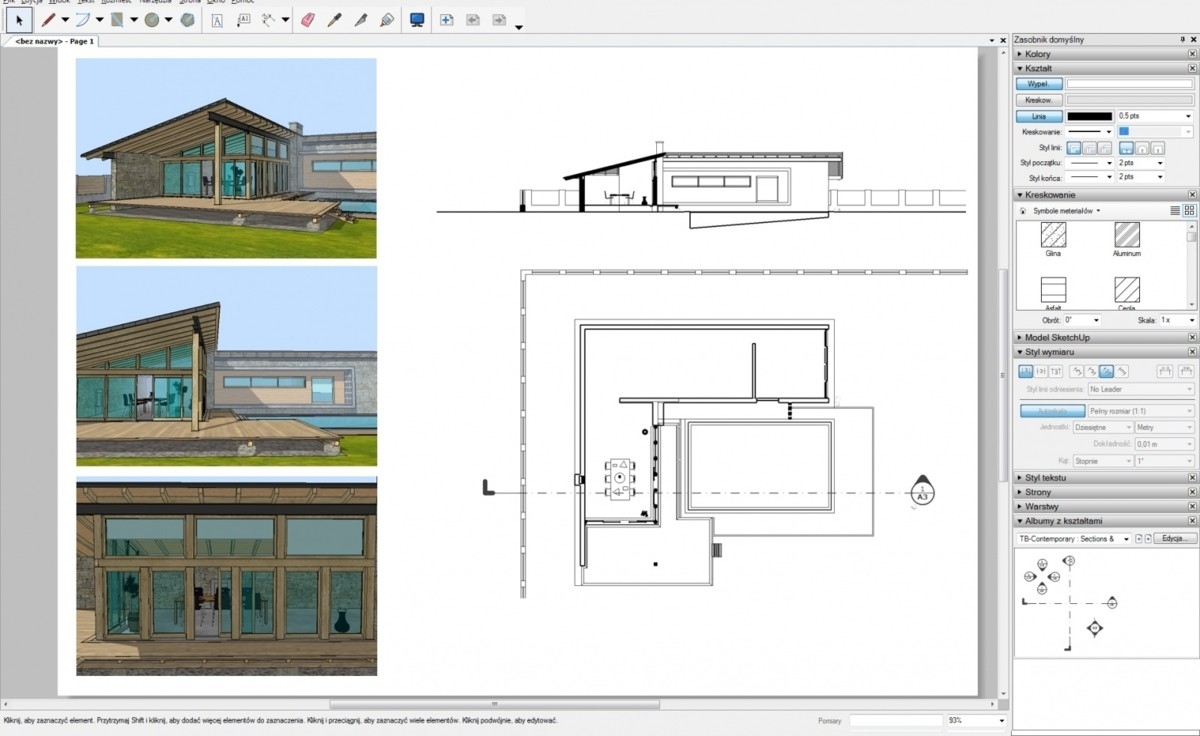Select the eraser tool
Screen dimensions: 1200x736
pyautogui.click(x=307, y=20)
